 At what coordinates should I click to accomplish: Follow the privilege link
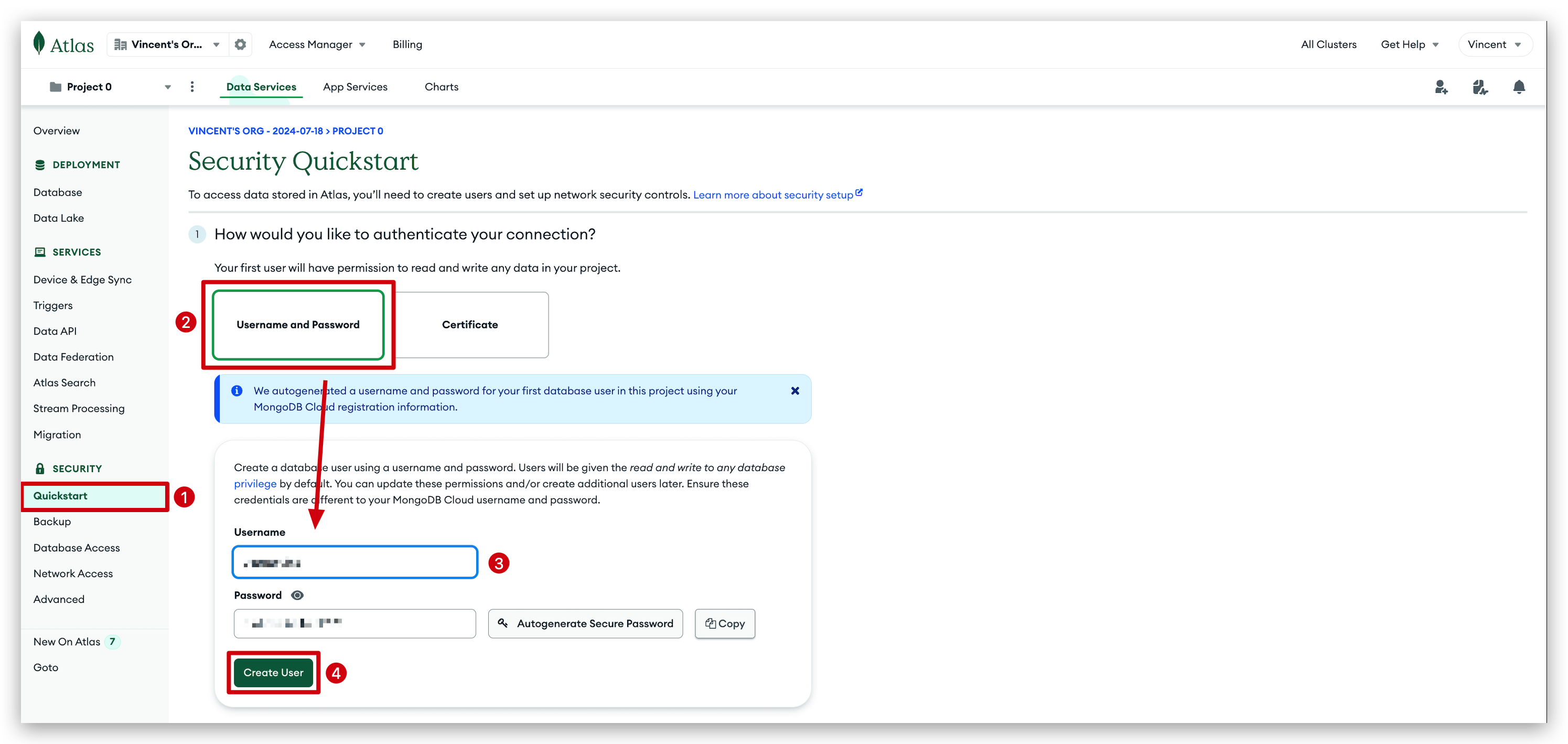(255, 483)
